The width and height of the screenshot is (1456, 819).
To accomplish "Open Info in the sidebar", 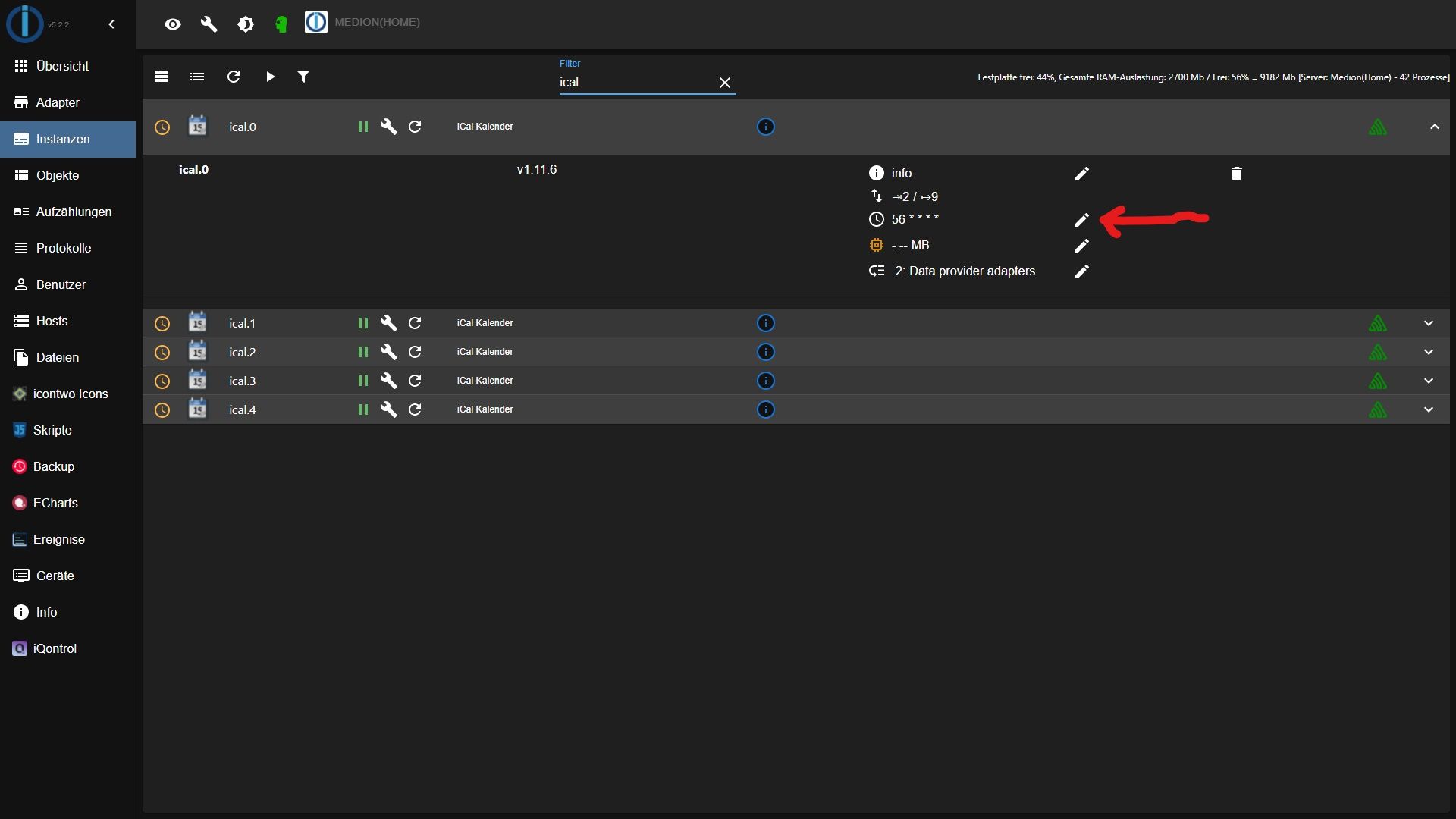I will click(x=67, y=612).
